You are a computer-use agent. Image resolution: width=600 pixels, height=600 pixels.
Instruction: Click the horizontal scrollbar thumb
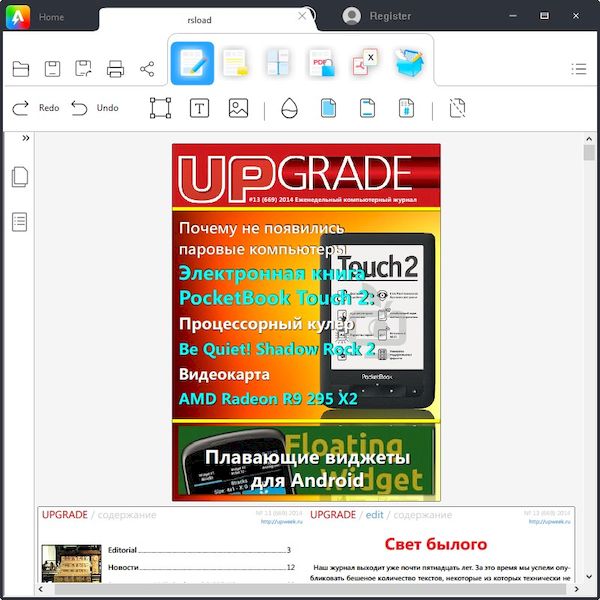[x=310, y=589]
